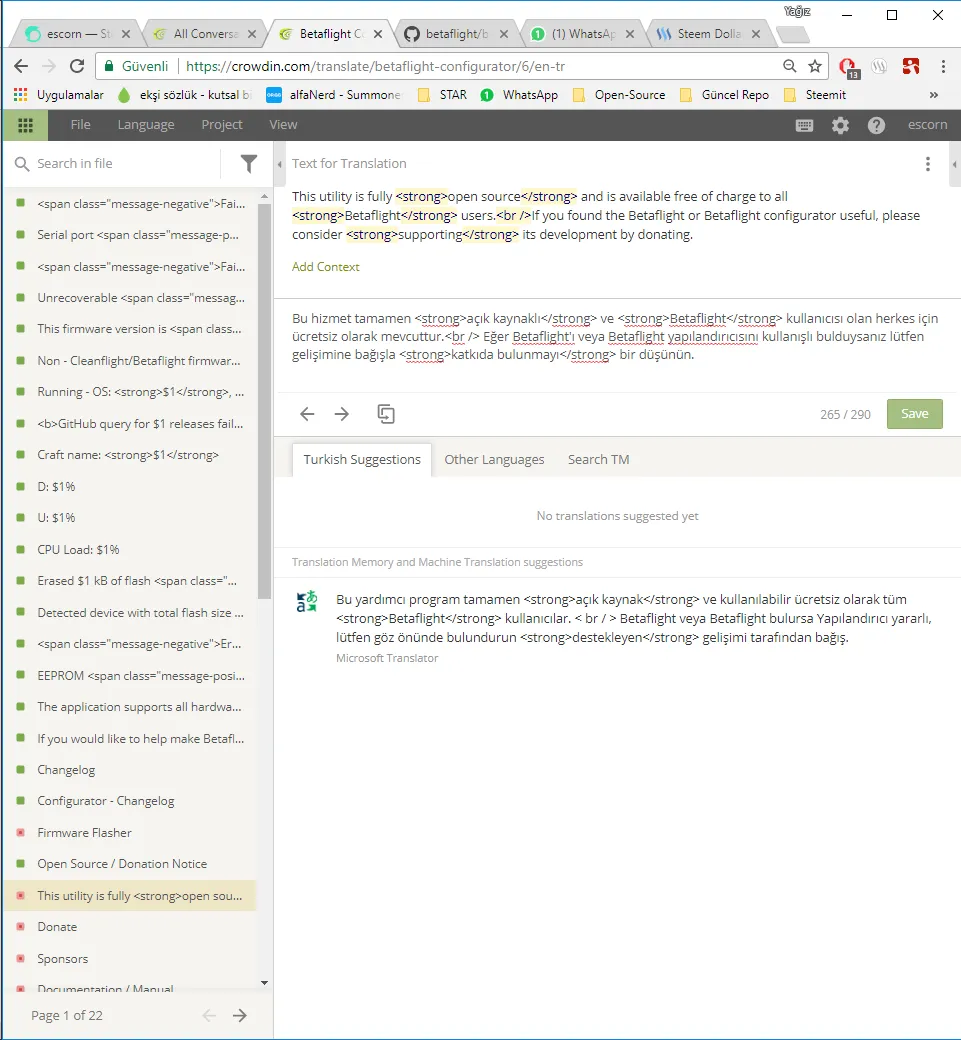This screenshot has width=961, height=1040.
Task: Click the strings list scrollbar thumb
Action: click(x=264, y=401)
